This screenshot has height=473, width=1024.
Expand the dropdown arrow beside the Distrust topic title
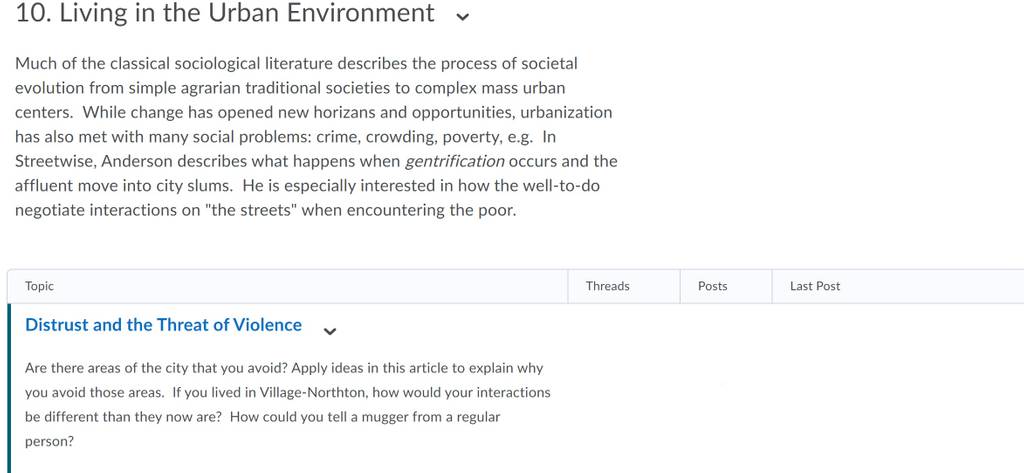(x=330, y=331)
